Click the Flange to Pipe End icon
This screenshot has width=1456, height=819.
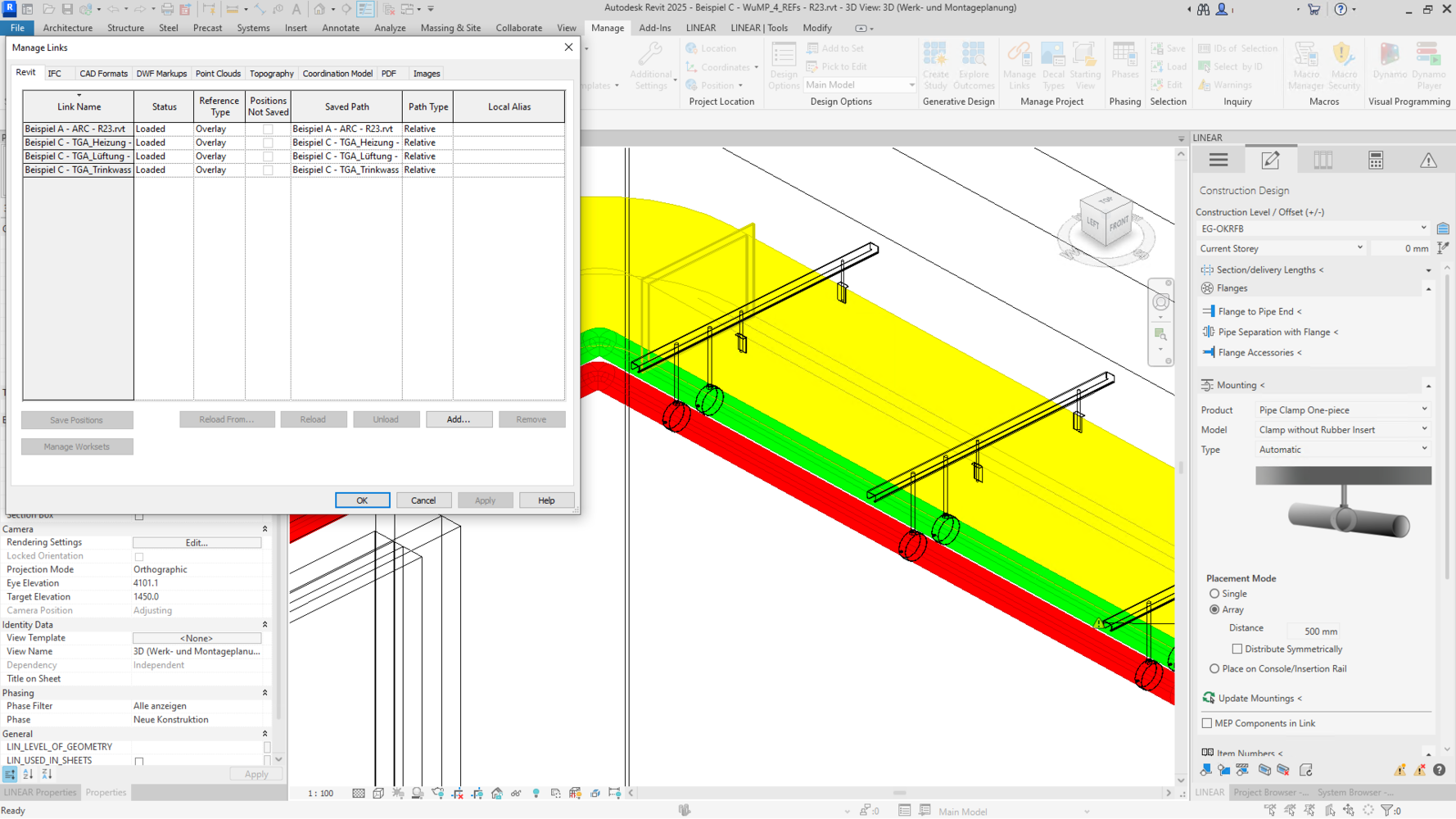click(1209, 311)
